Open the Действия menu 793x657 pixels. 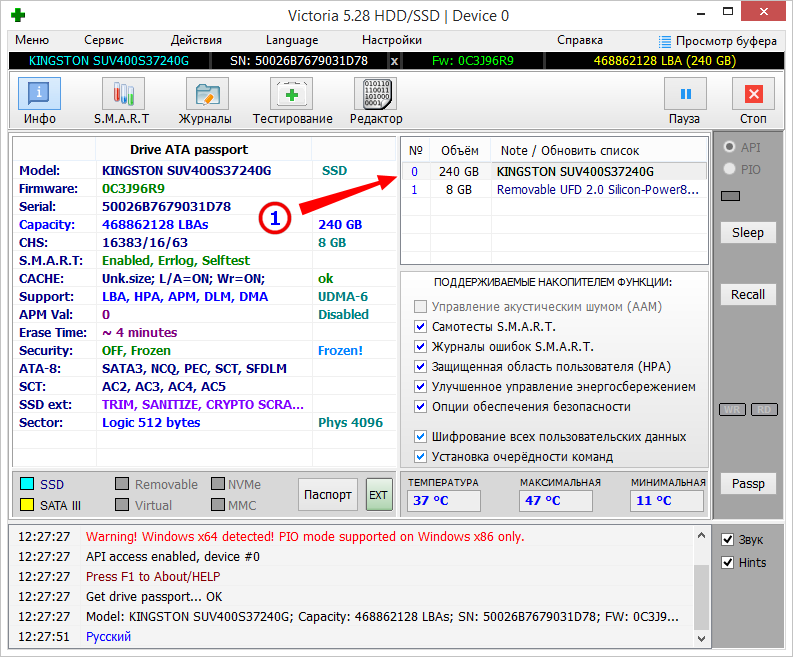coord(196,40)
